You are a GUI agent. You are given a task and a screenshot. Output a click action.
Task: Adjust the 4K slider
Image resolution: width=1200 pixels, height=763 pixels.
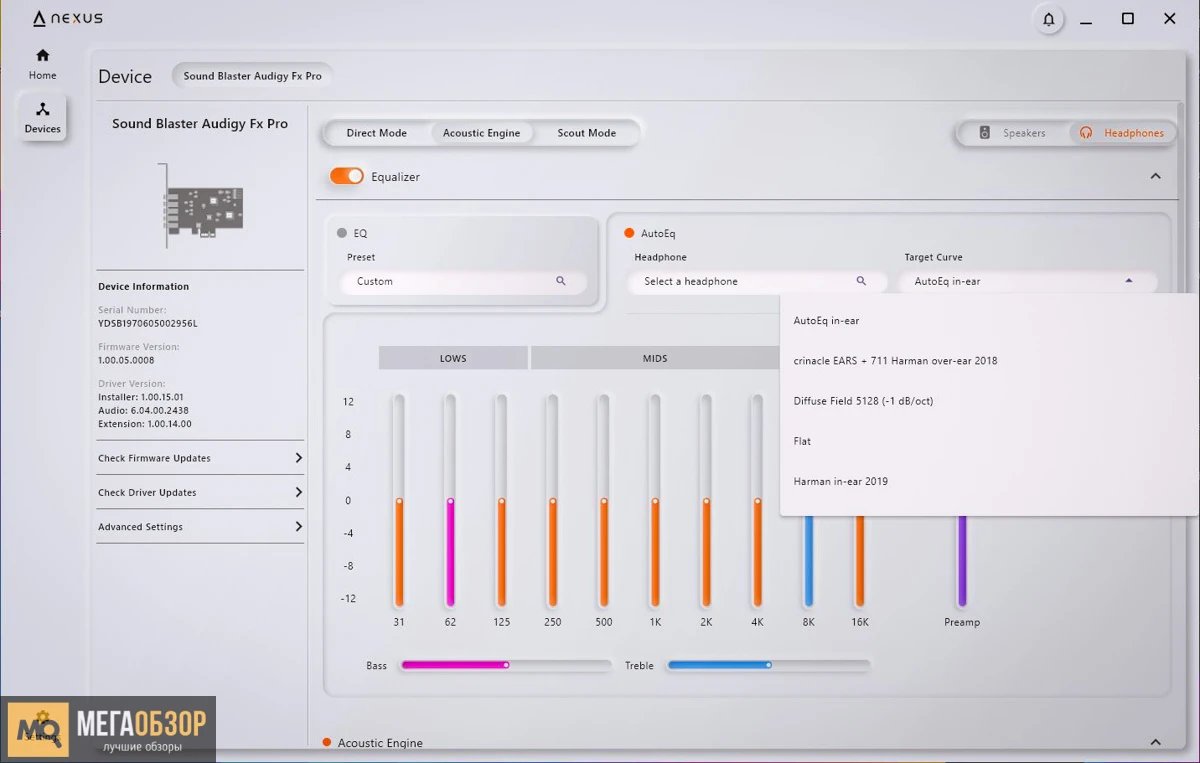point(757,500)
